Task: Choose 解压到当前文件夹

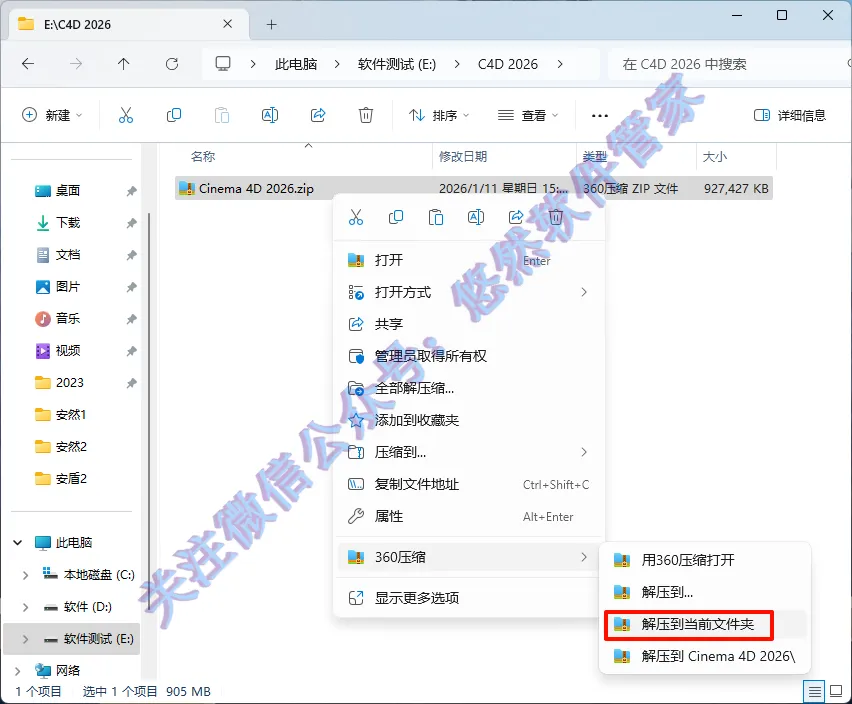Action: (705, 624)
